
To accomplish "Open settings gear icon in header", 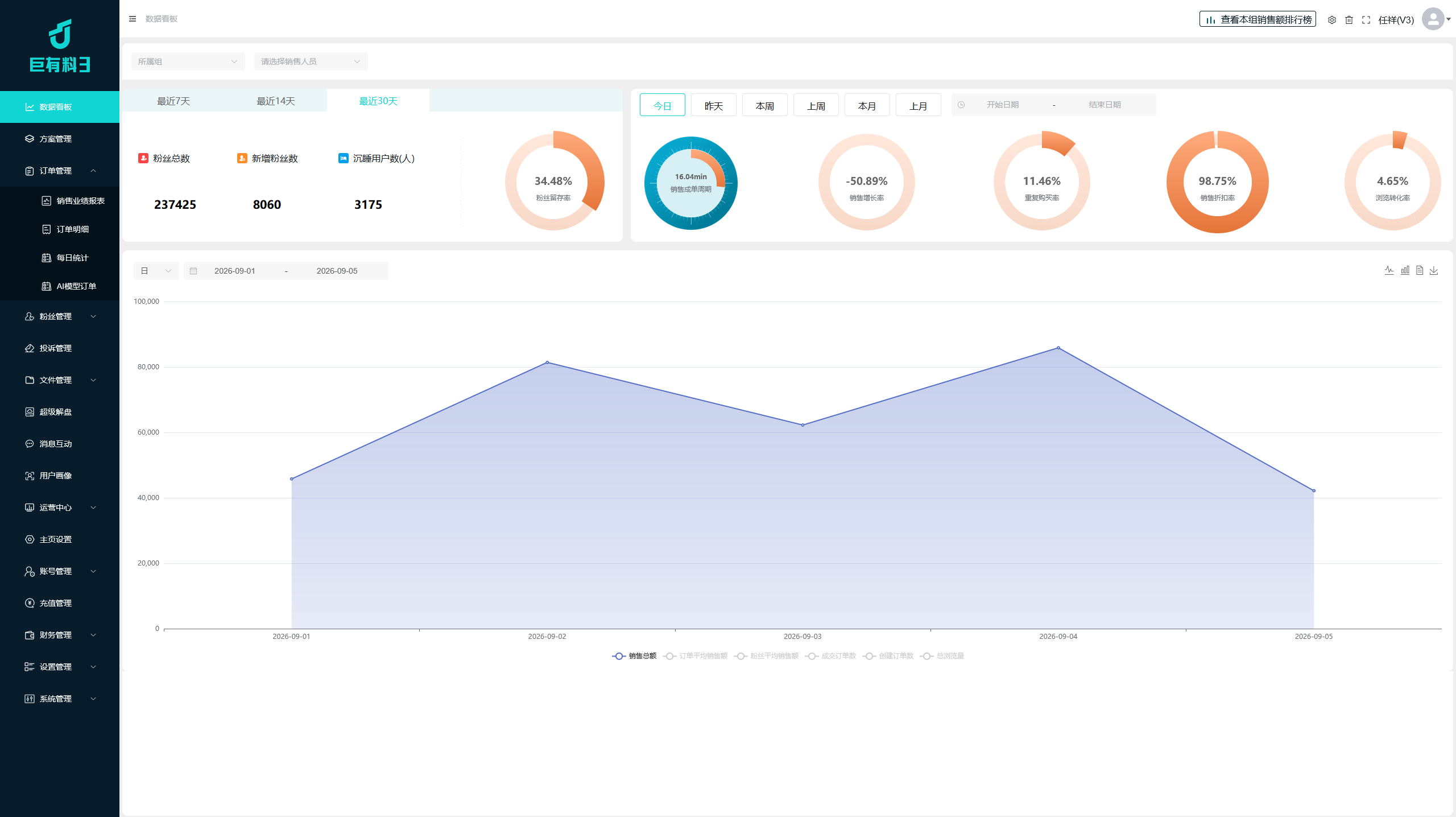I will [1332, 20].
